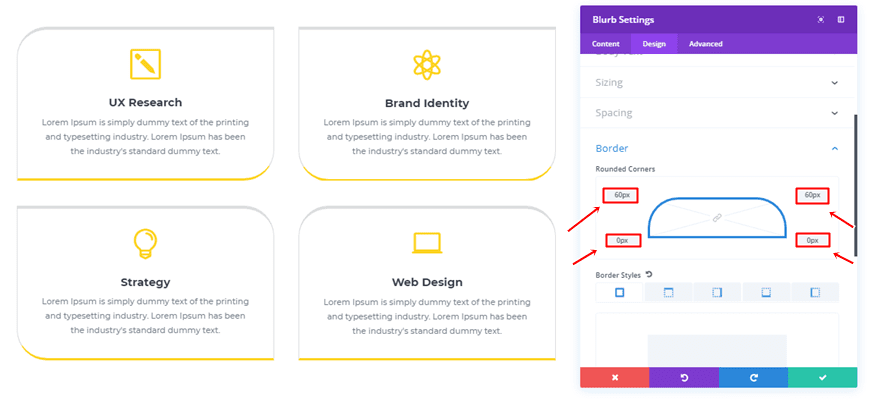Expand the Sizing section
The image size is (880, 405).
717,82
